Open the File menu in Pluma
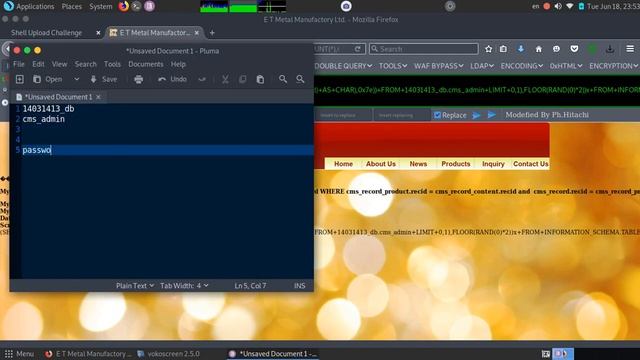Viewport: 640px width, 360px height. [x=19, y=64]
